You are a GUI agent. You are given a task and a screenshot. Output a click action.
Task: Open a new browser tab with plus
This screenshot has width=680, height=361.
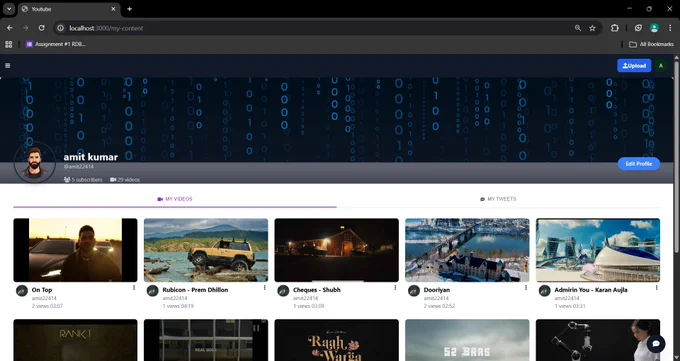(129, 9)
